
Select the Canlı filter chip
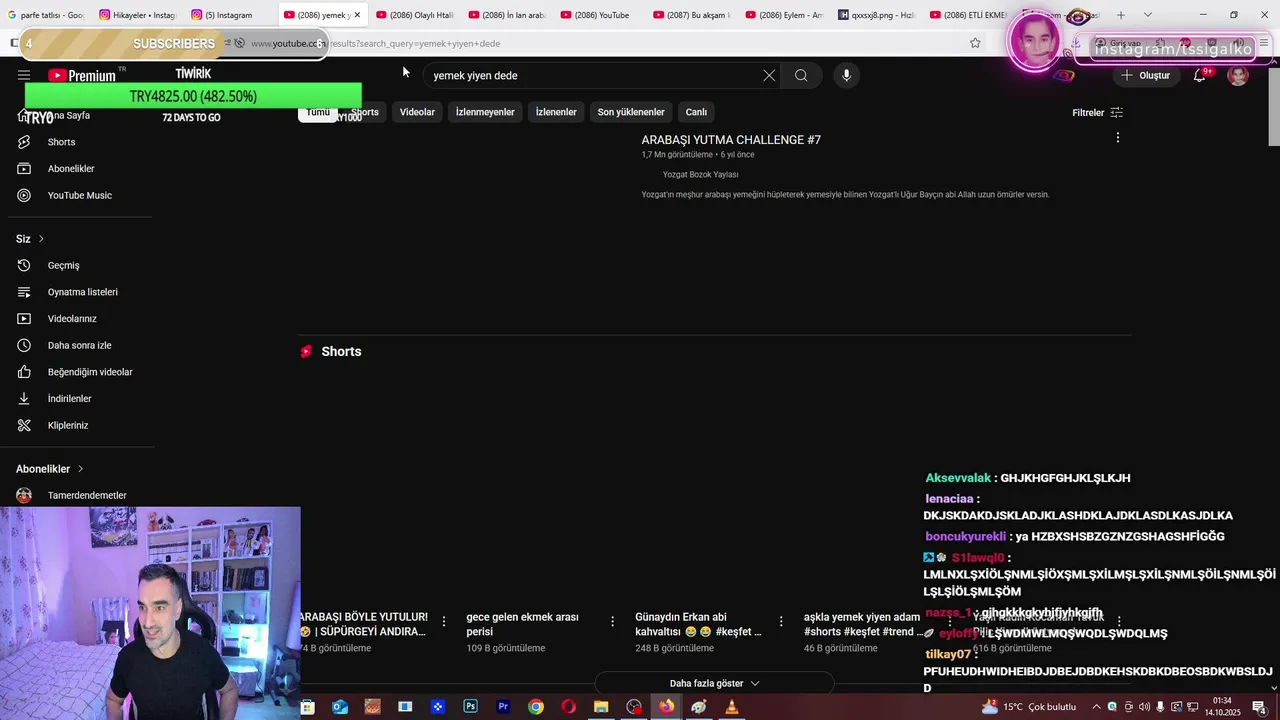click(696, 112)
